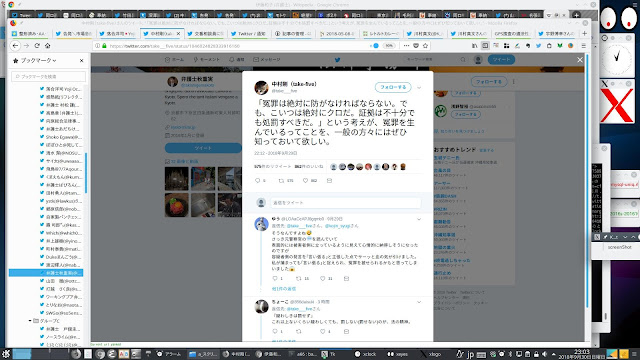Viewport: 640px width, 360px height.
Task: Close the bookmarks sidebar
Action: point(82,60)
